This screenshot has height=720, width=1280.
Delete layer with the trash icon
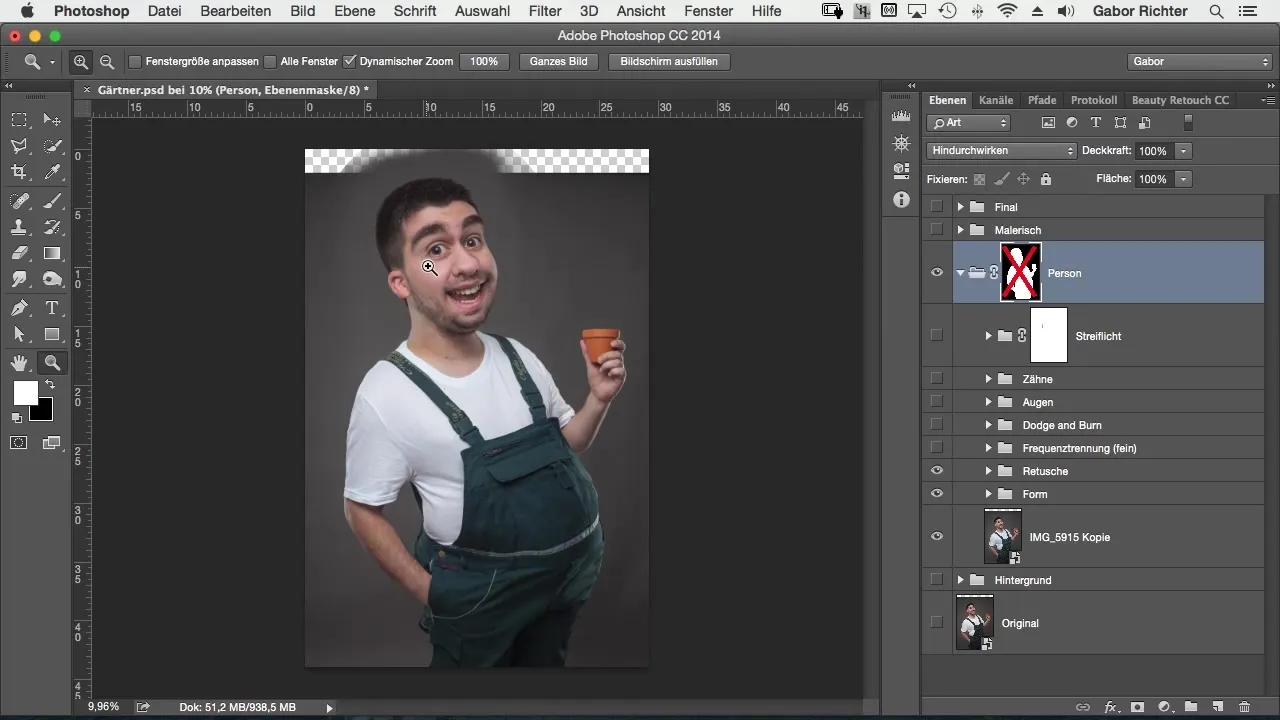1245,706
